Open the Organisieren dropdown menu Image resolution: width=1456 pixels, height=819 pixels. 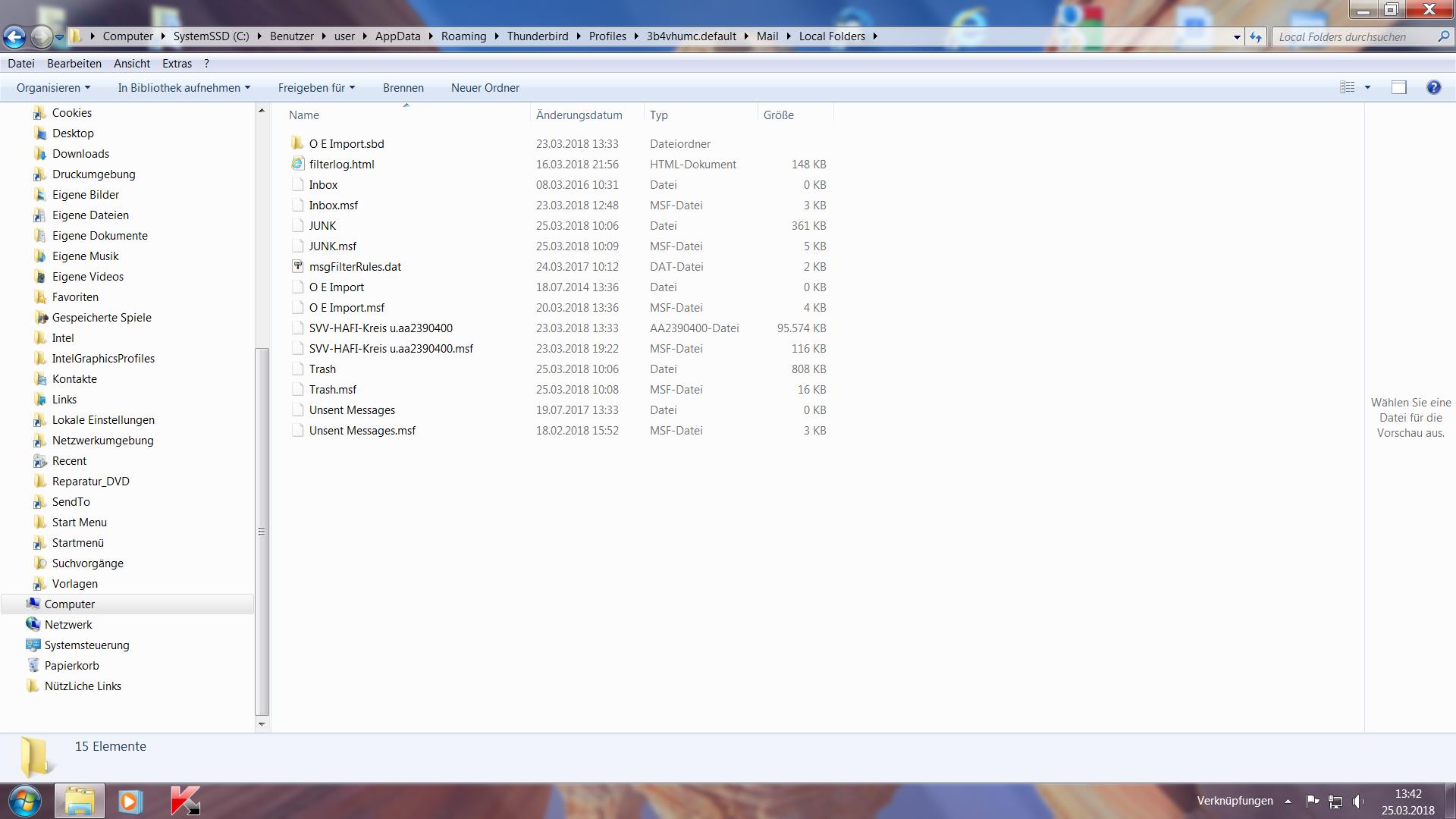click(x=53, y=88)
